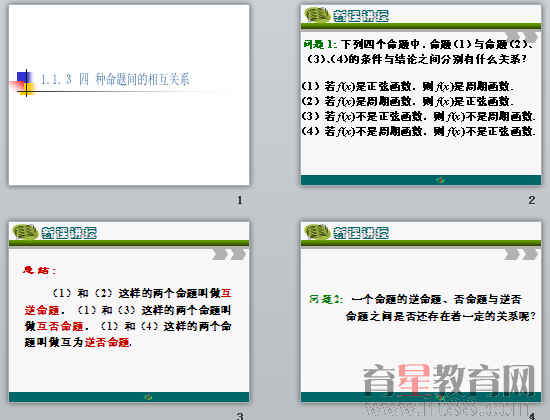550x420 pixels.
Task: Click the red 逆否命题 text on slide 3
Action: coord(107,342)
